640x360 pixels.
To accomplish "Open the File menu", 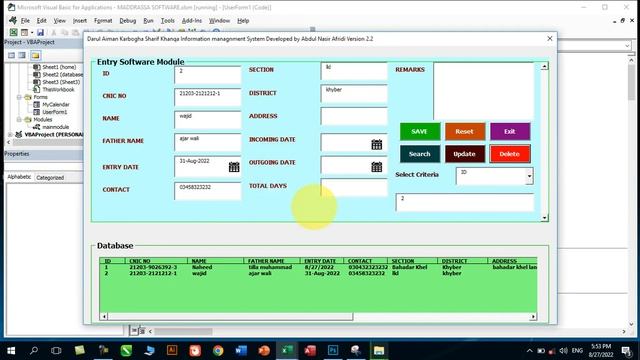I will [x=25, y=20].
